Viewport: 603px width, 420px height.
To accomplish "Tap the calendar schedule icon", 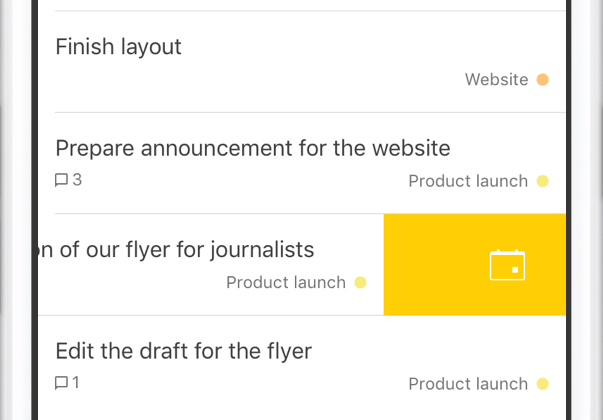I will [507, 265].
